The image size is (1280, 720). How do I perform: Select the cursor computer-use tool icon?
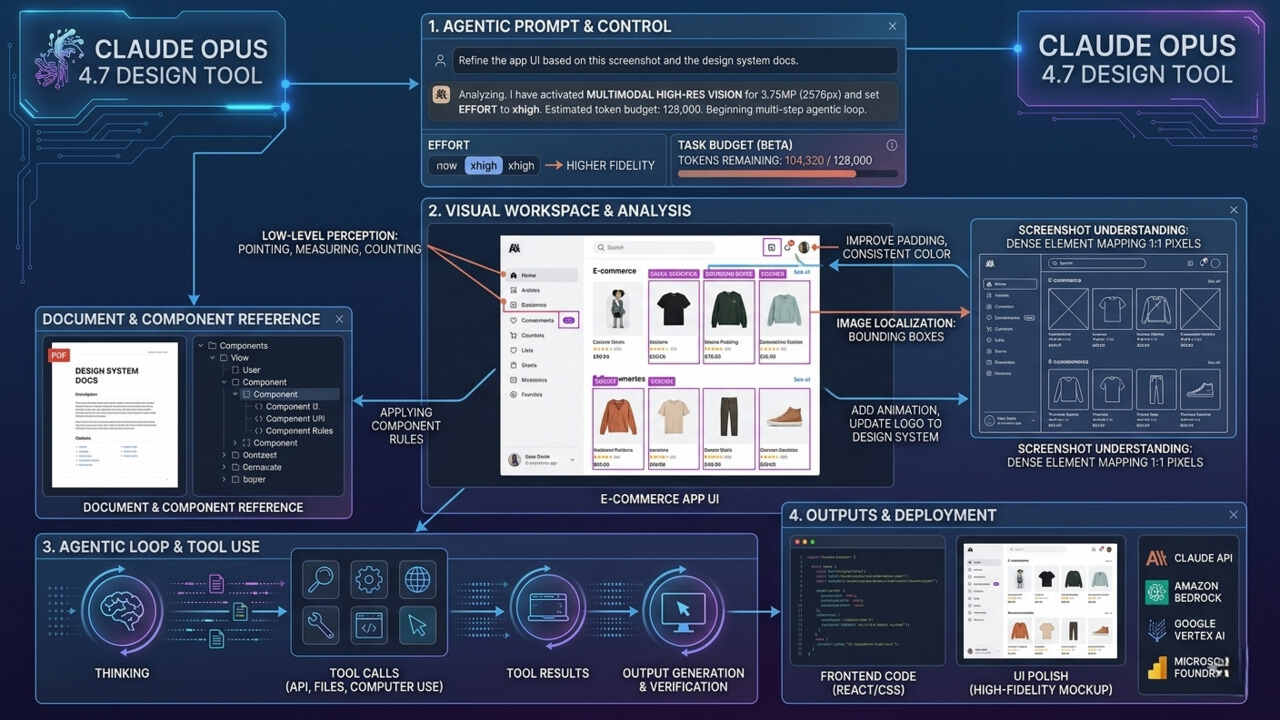click(x=417, y=626)
